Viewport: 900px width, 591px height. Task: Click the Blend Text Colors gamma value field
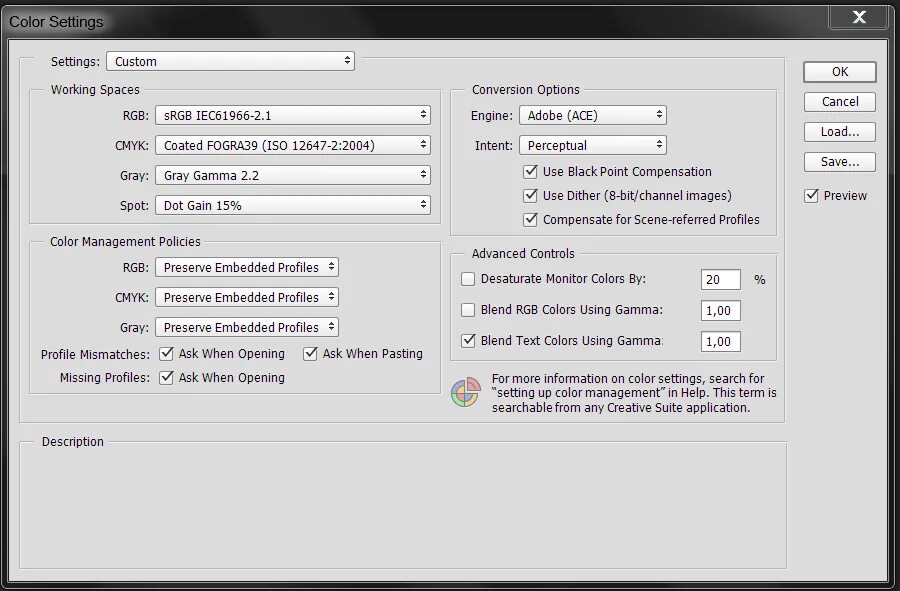pyautogui.click(x=721, y=341)
